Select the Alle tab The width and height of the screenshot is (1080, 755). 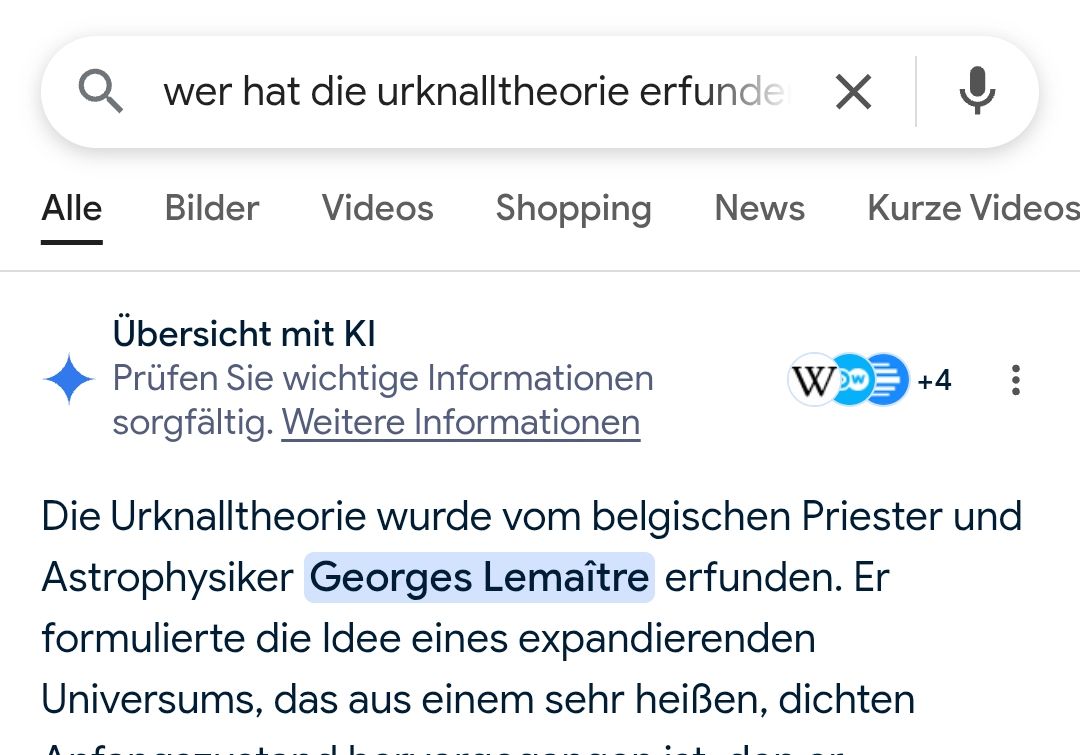[x=72, y=208]
